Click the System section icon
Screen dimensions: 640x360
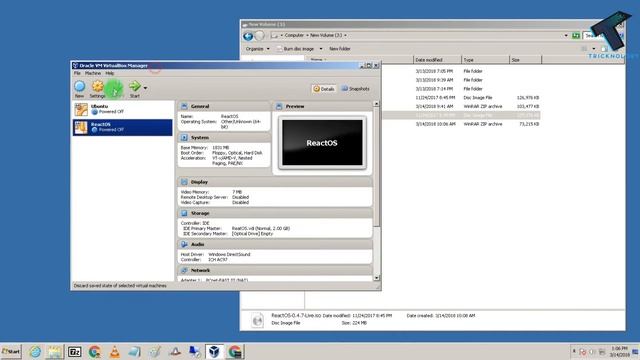coord(184,138)
